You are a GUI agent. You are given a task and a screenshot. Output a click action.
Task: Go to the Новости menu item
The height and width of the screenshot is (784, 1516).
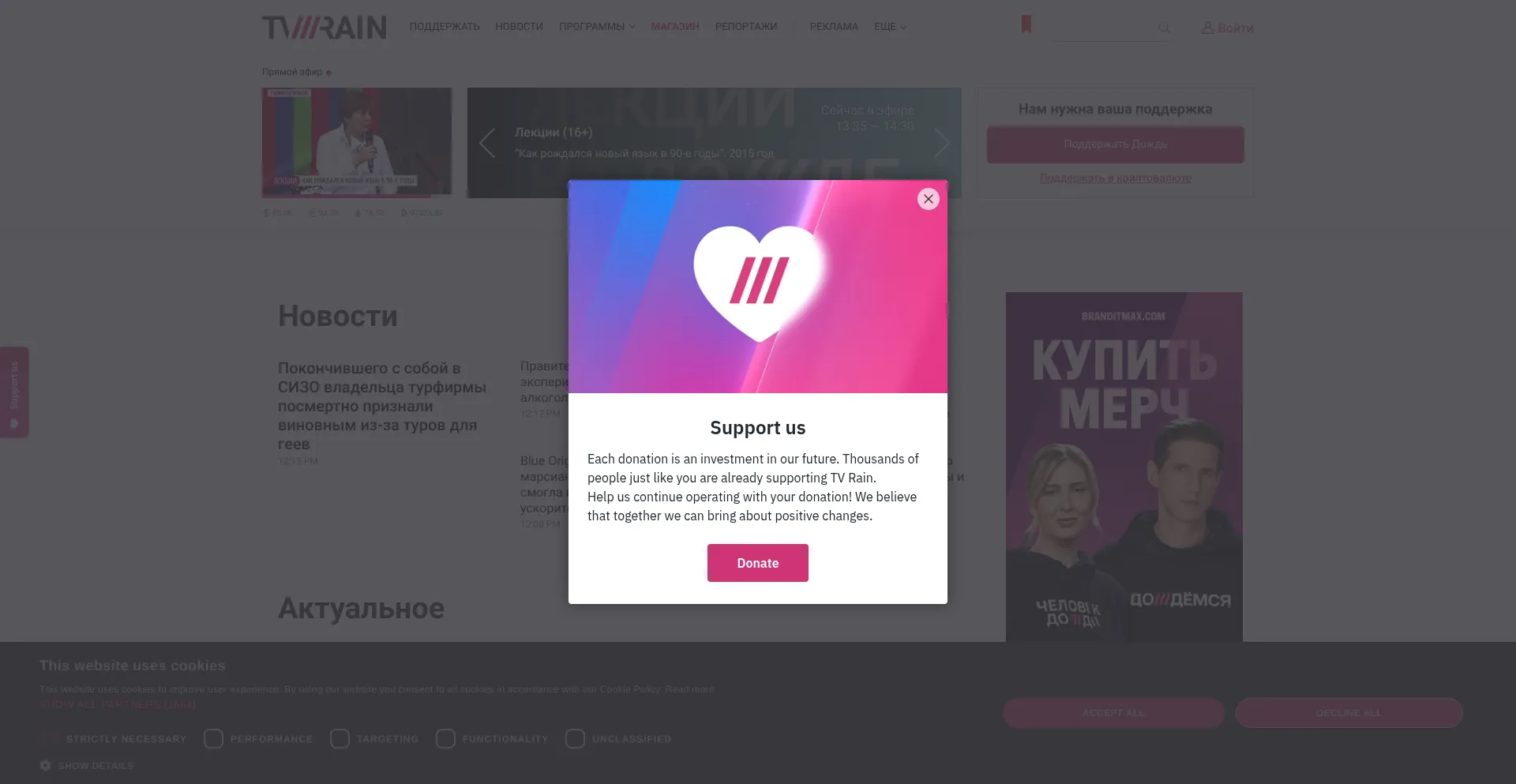(x=519, y=27)
